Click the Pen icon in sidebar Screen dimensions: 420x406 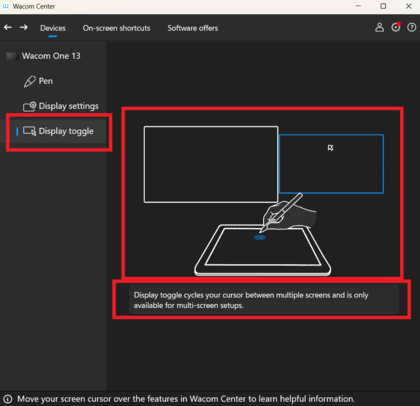click(30, 81)
